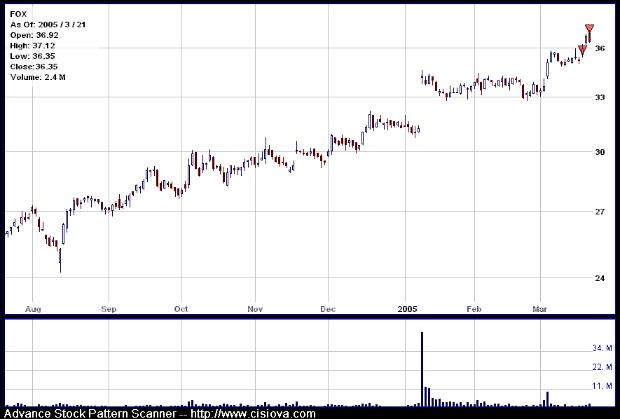Viewport: 620px width, 419px height.
Task: Click the Sep month axis label
Action: point(109,309)
